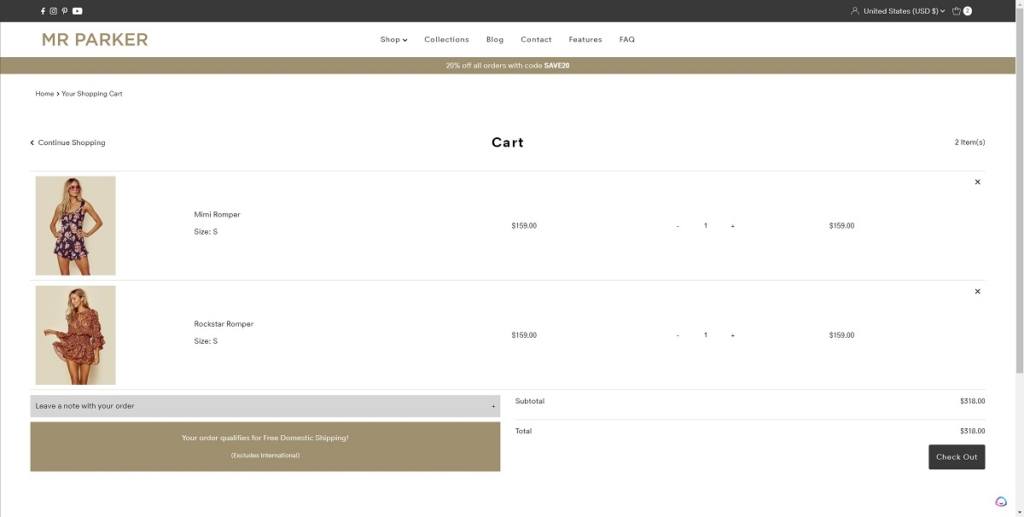1024x517 pixels.
Task: Click the Continue Shopping link
Action: pyautogui.click(x=68, y=143)
